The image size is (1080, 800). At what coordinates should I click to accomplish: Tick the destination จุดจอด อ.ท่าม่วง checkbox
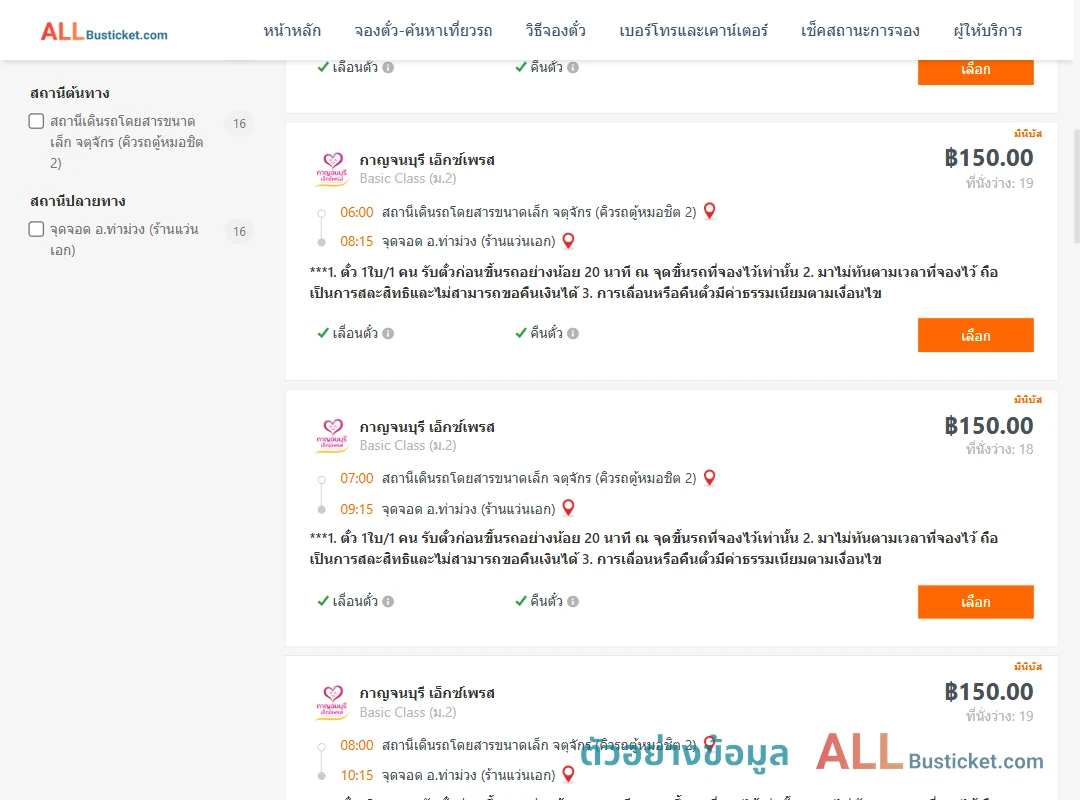click(x=37, y=229)
